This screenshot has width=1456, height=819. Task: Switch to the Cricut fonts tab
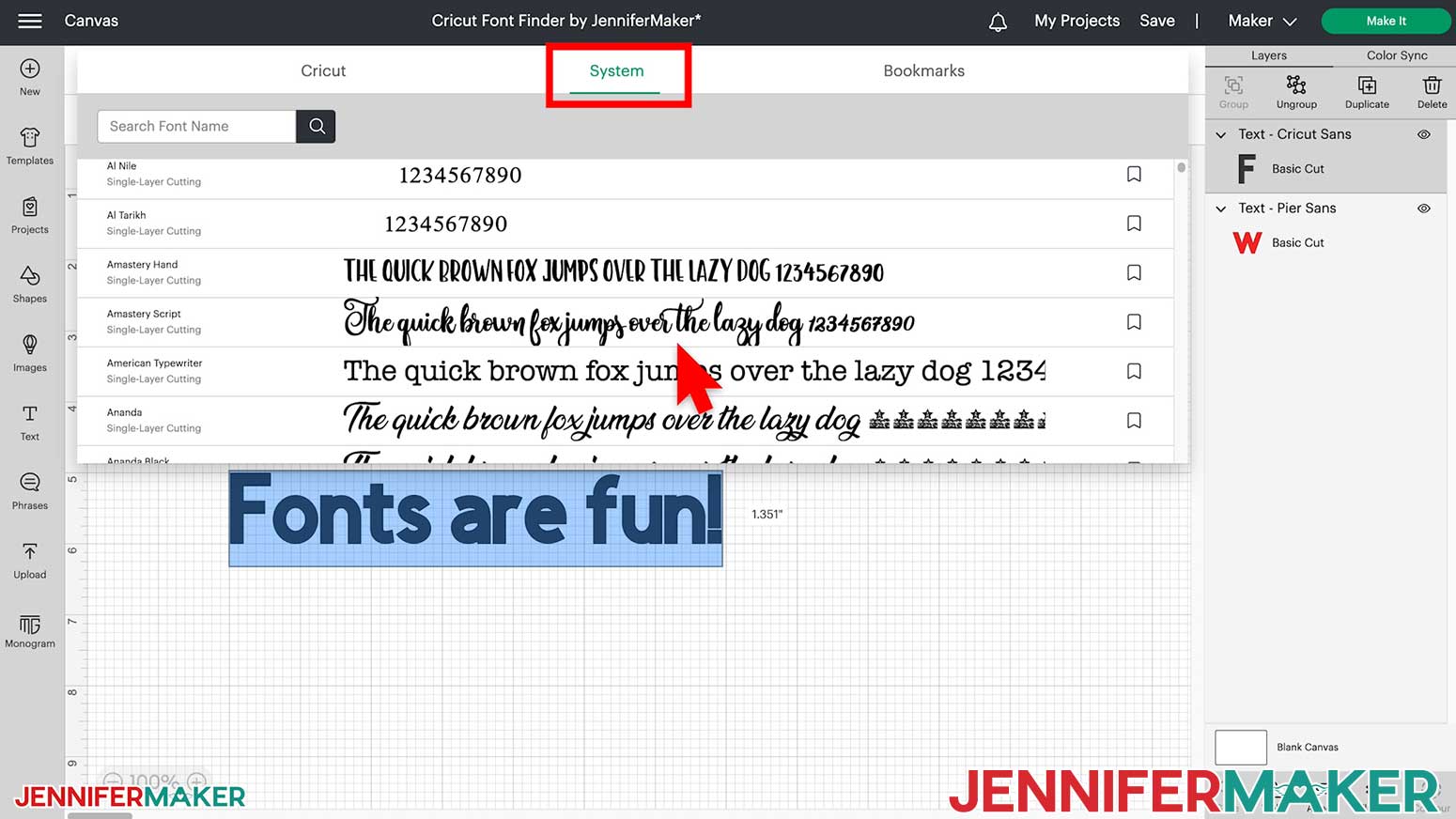(x=323, y=70)
